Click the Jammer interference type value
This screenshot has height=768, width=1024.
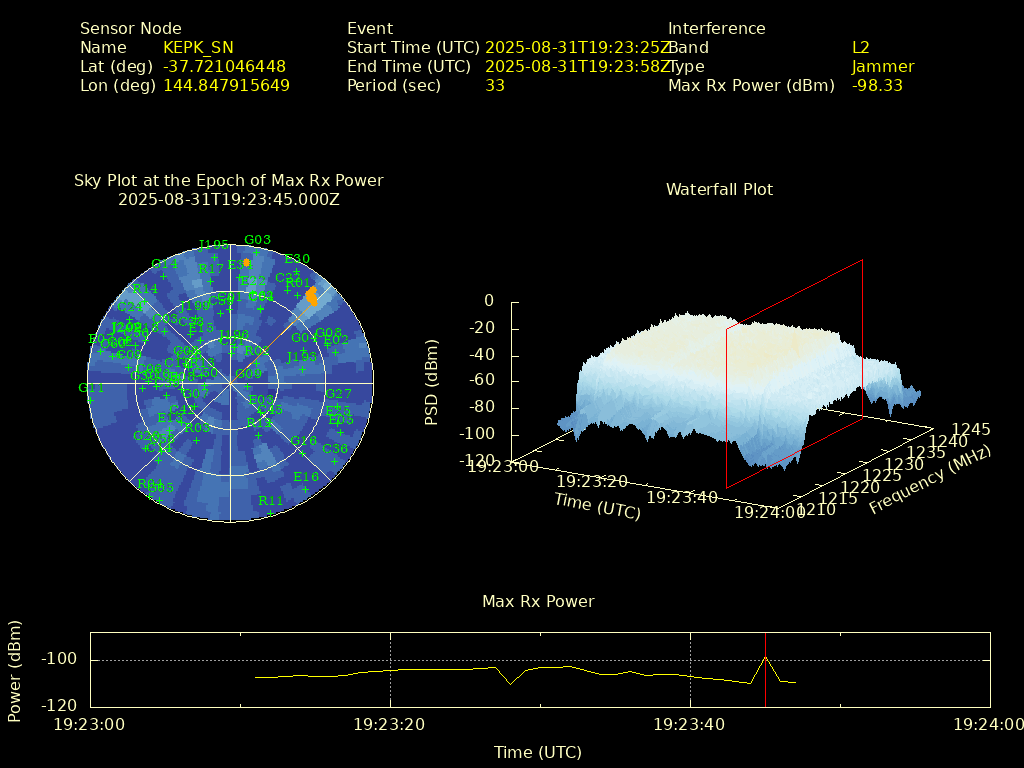click(882, 67)
